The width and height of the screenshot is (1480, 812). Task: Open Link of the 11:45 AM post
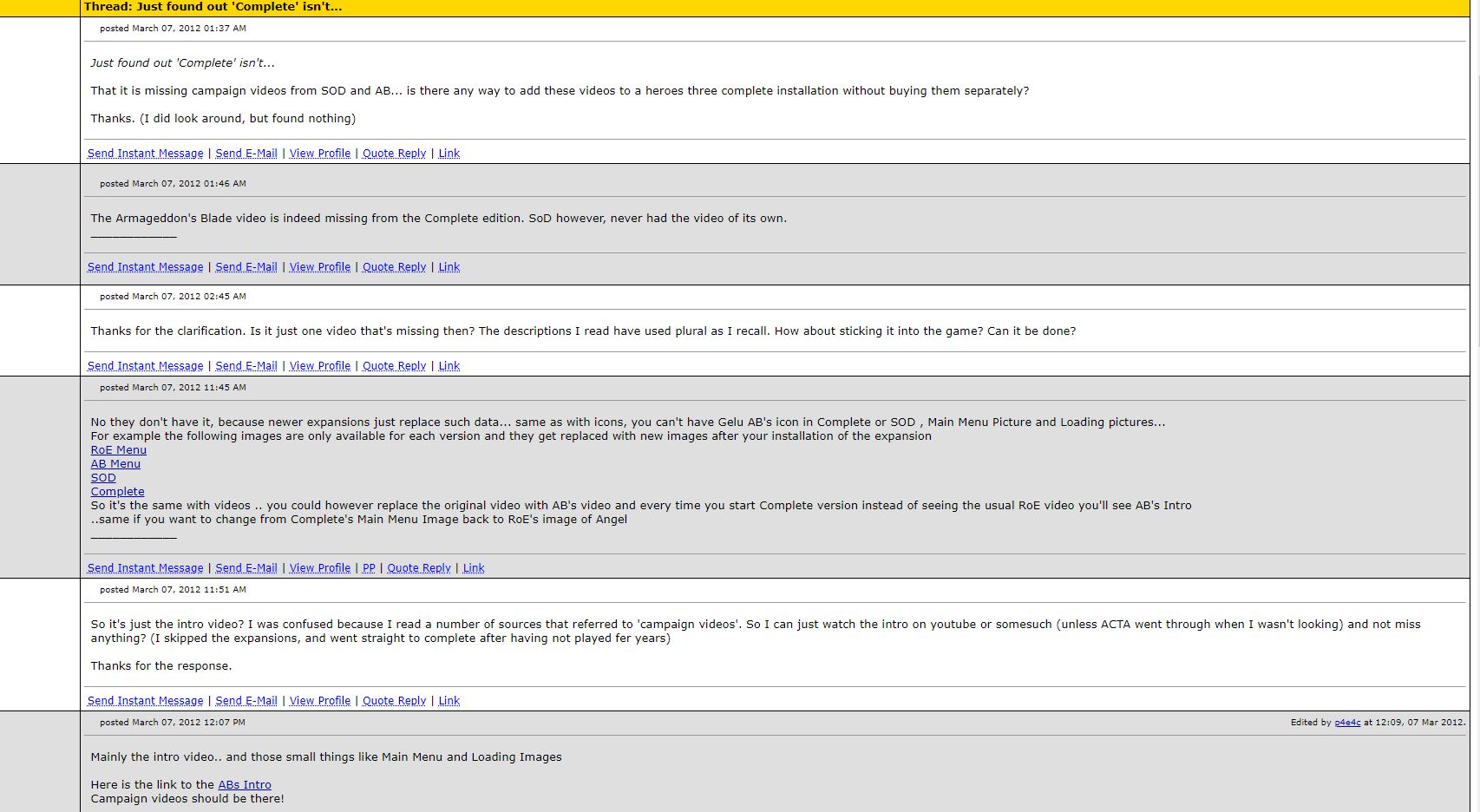(x=474, y=568)
